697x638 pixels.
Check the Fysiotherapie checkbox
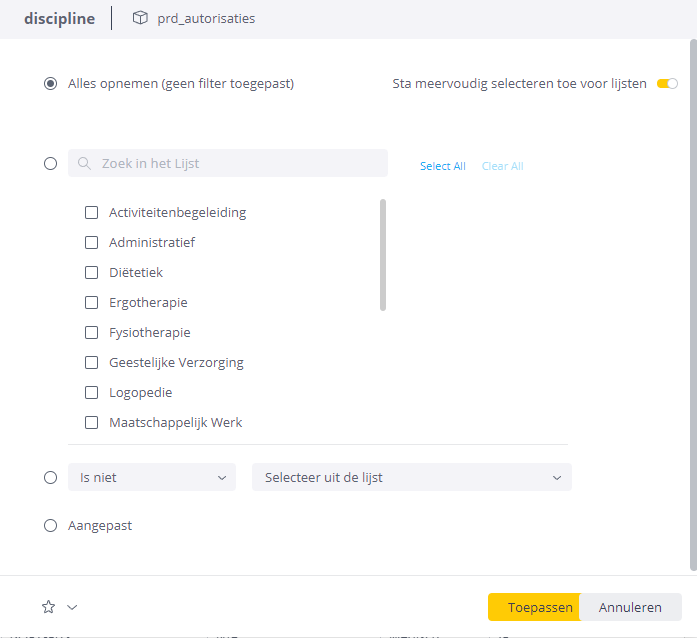(x=91, y=332)
